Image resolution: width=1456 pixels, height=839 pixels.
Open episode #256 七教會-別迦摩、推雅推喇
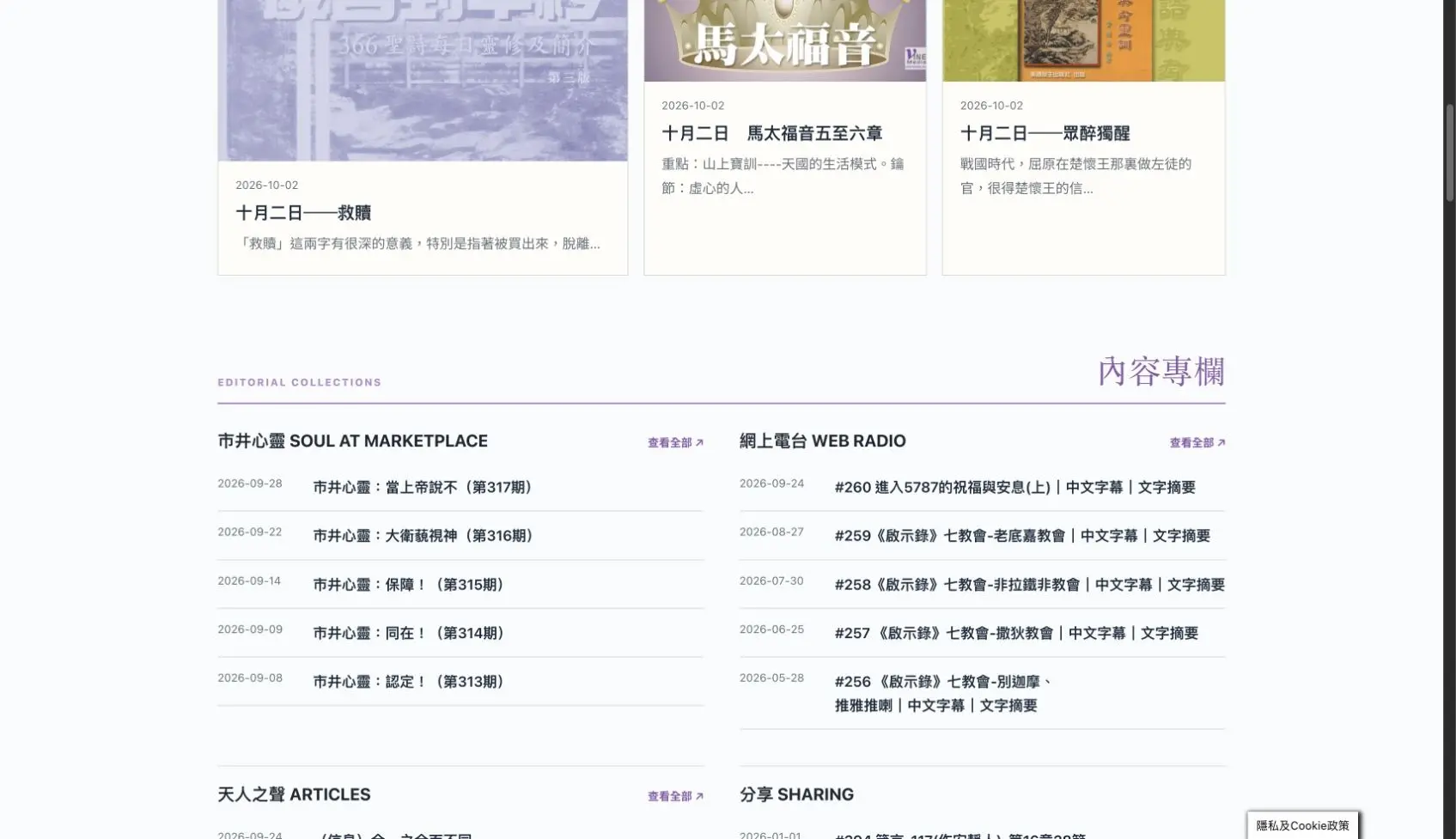(944, 694)
